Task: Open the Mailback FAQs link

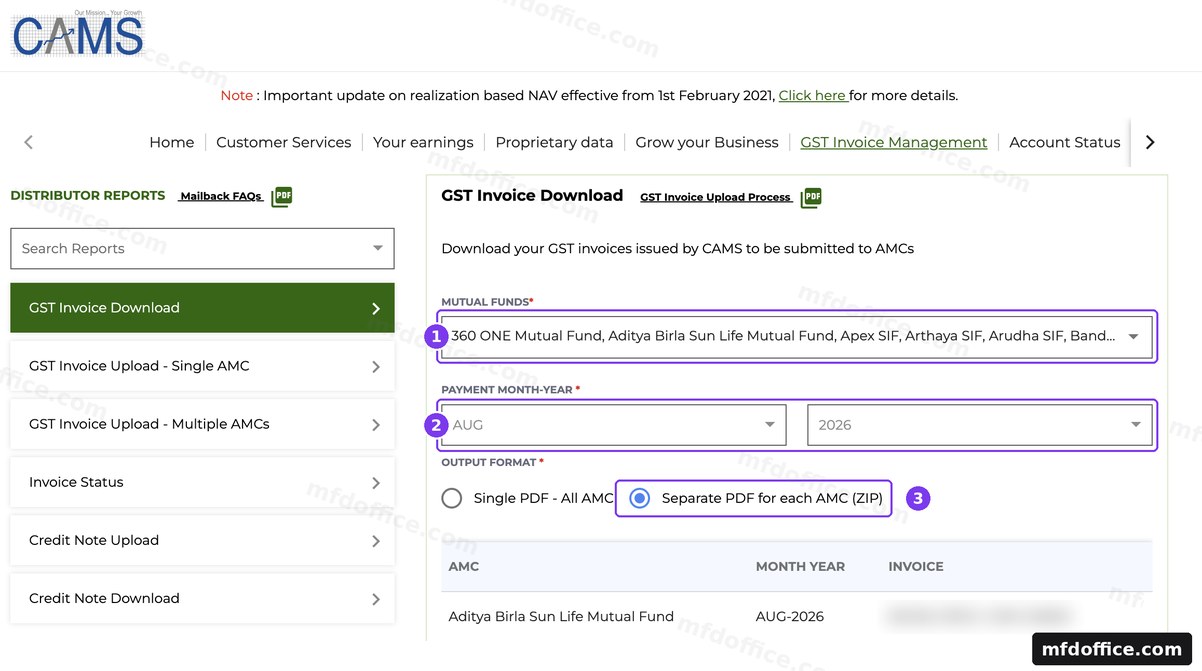Action: [x=221, y=197]
